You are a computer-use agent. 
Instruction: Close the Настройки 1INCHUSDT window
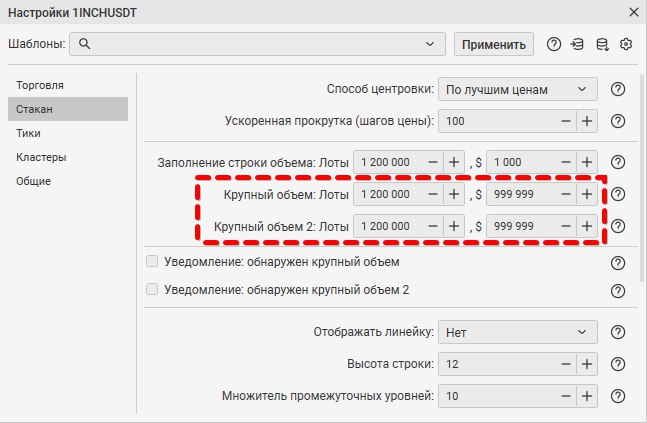(x=632, y=12)
